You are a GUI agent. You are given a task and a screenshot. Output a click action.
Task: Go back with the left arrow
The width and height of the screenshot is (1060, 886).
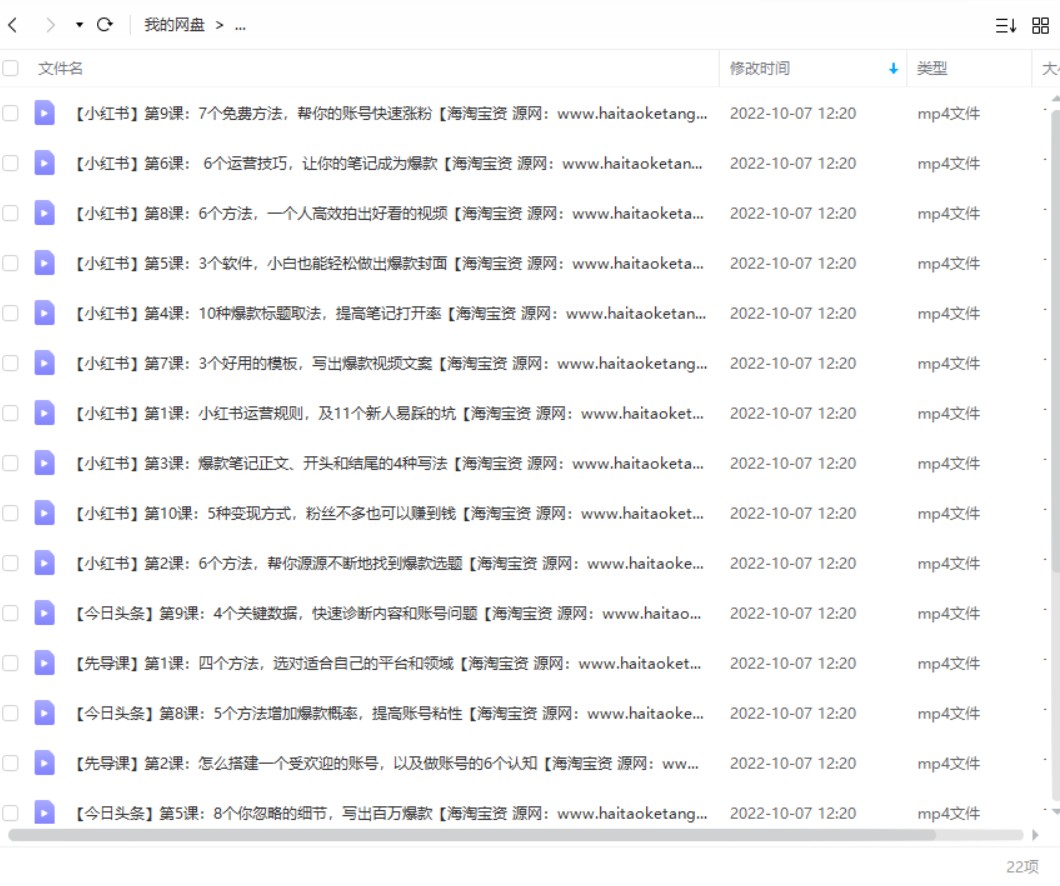pyautogui.click(x=12, y=25)
